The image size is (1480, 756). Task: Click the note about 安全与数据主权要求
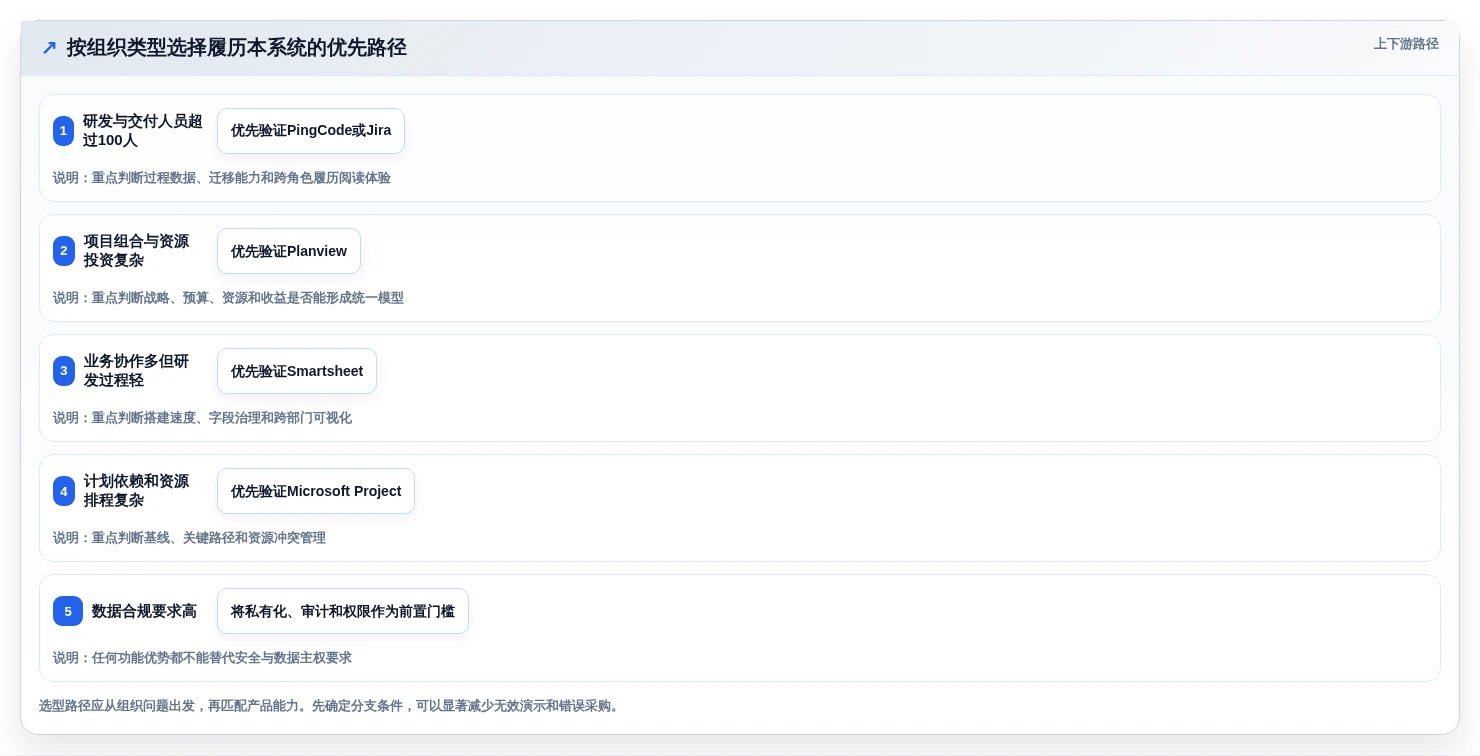(x=202, y=658)
